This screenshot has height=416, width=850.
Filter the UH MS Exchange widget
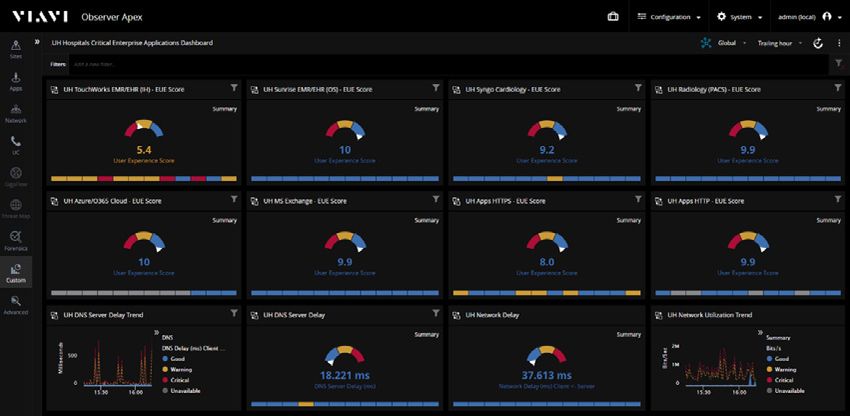(435, 199)
